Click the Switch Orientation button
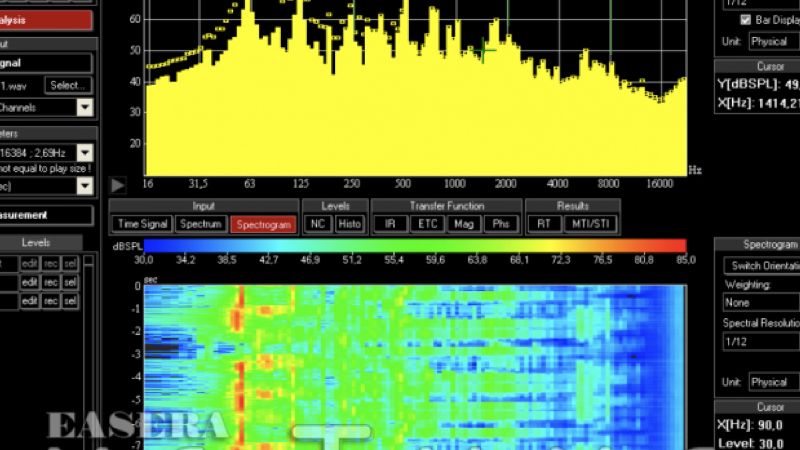The height and width of the screenshot is (450, 800). coord(762,266)
